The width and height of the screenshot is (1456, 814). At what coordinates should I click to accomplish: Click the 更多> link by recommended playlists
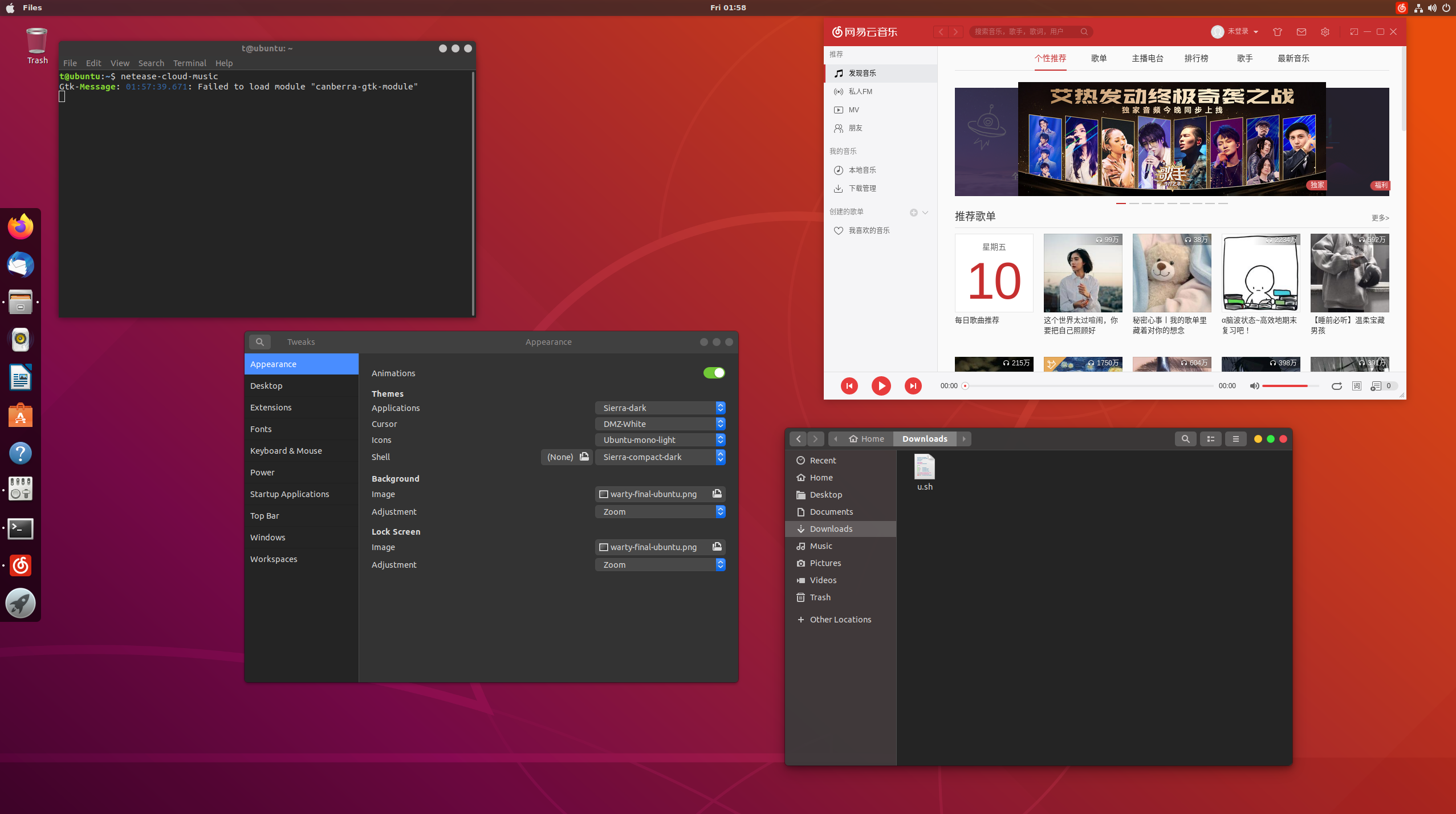[1380, 218]
